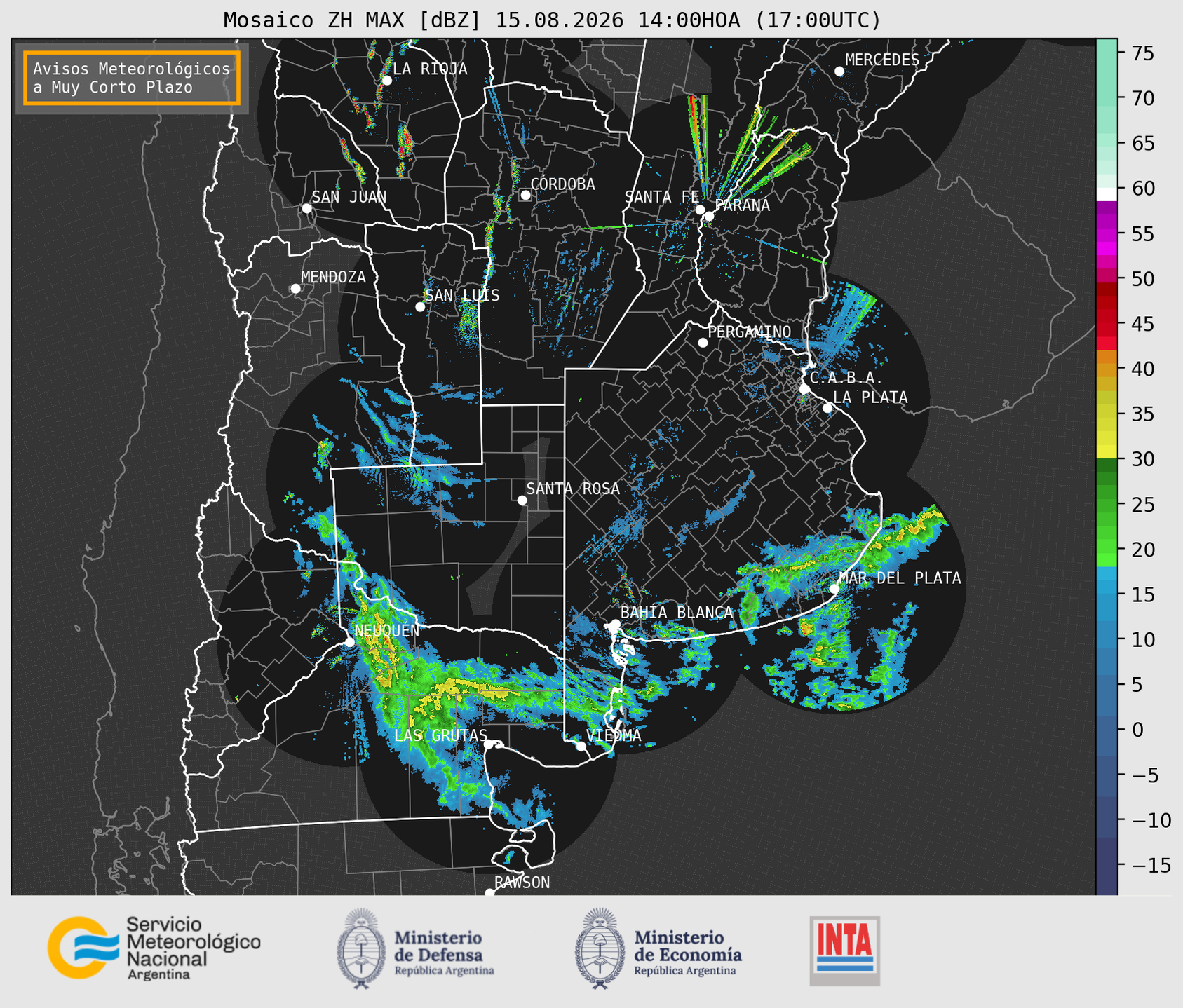Click the Pergamino city label
This screenshot has height=1008, width=1183.
pos(750,332)
